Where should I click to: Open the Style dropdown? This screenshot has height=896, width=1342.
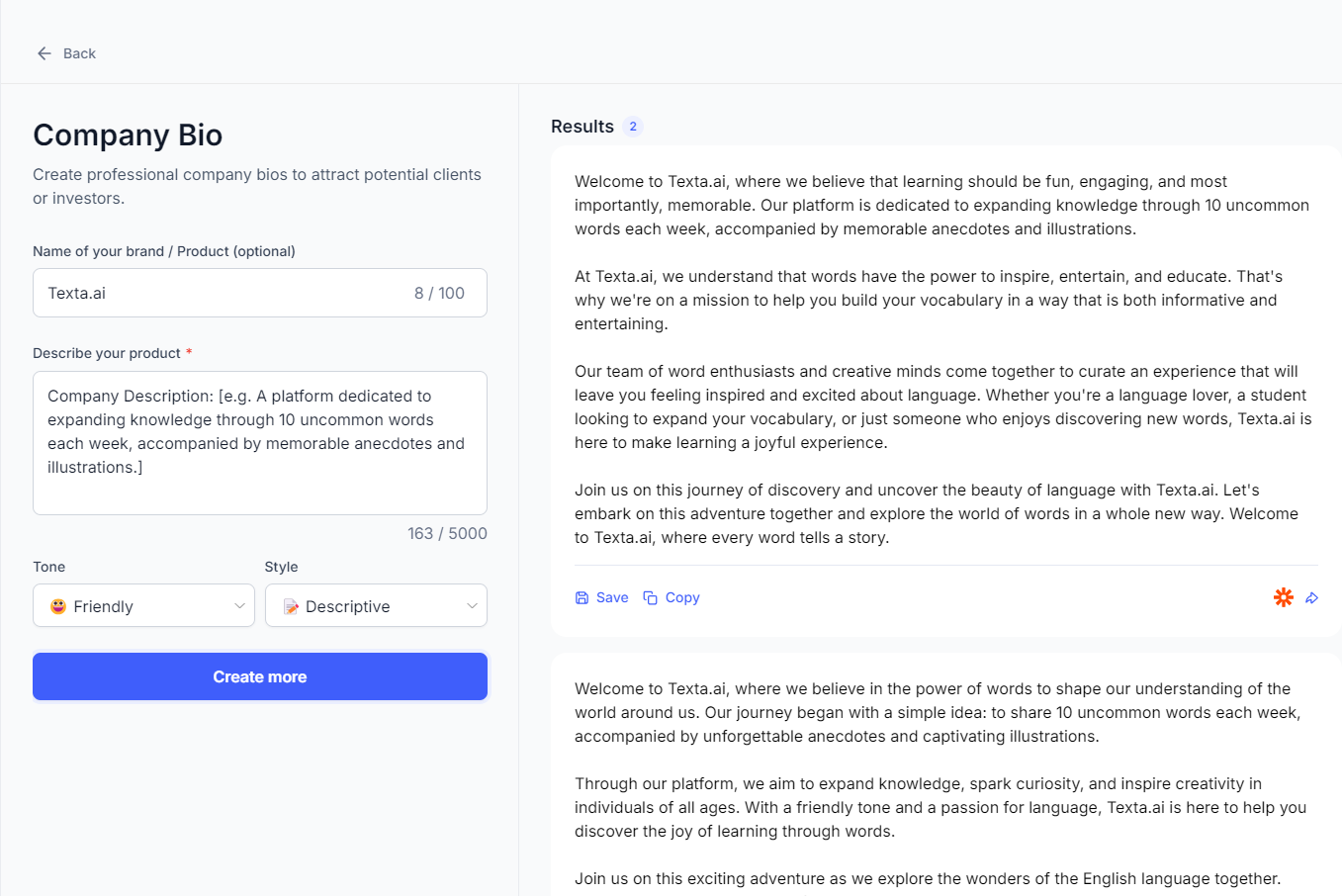376,604
